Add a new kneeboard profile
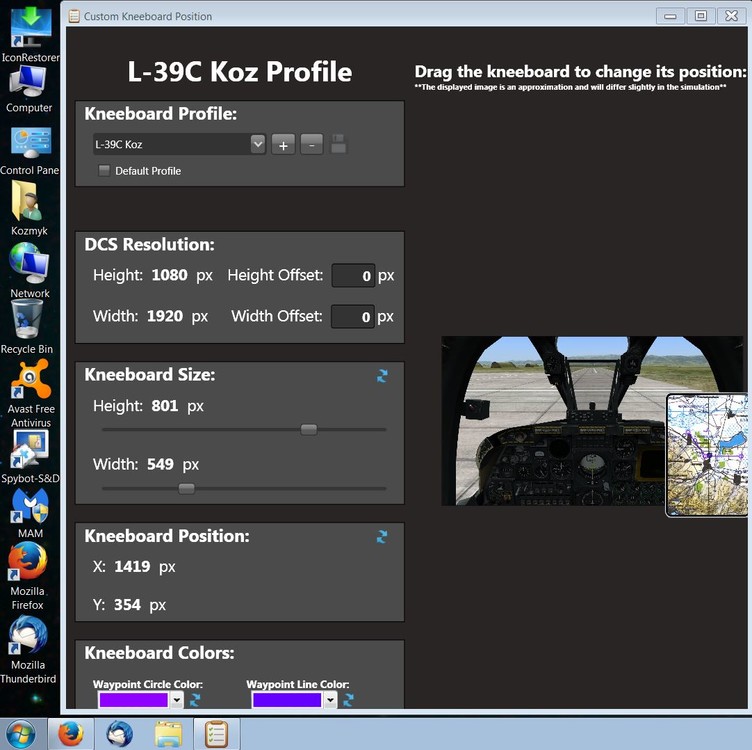Screen dimensions: 752x750 point(283,144)
